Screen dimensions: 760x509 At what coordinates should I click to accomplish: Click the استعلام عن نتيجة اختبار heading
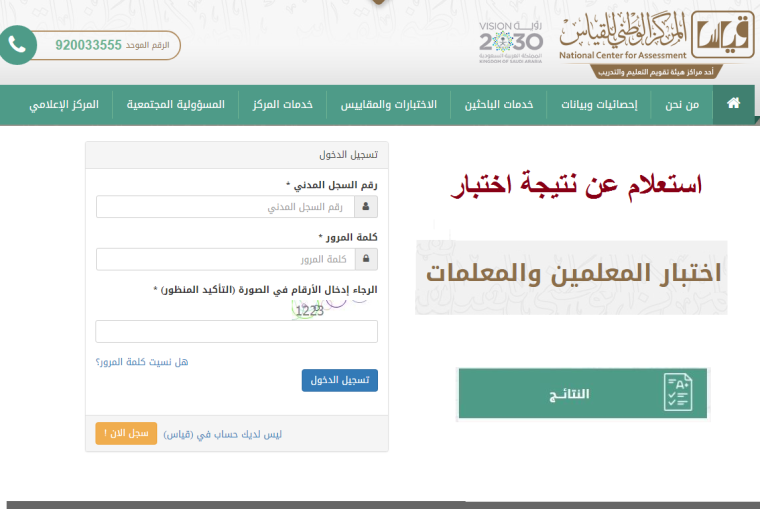click(576, 185)
